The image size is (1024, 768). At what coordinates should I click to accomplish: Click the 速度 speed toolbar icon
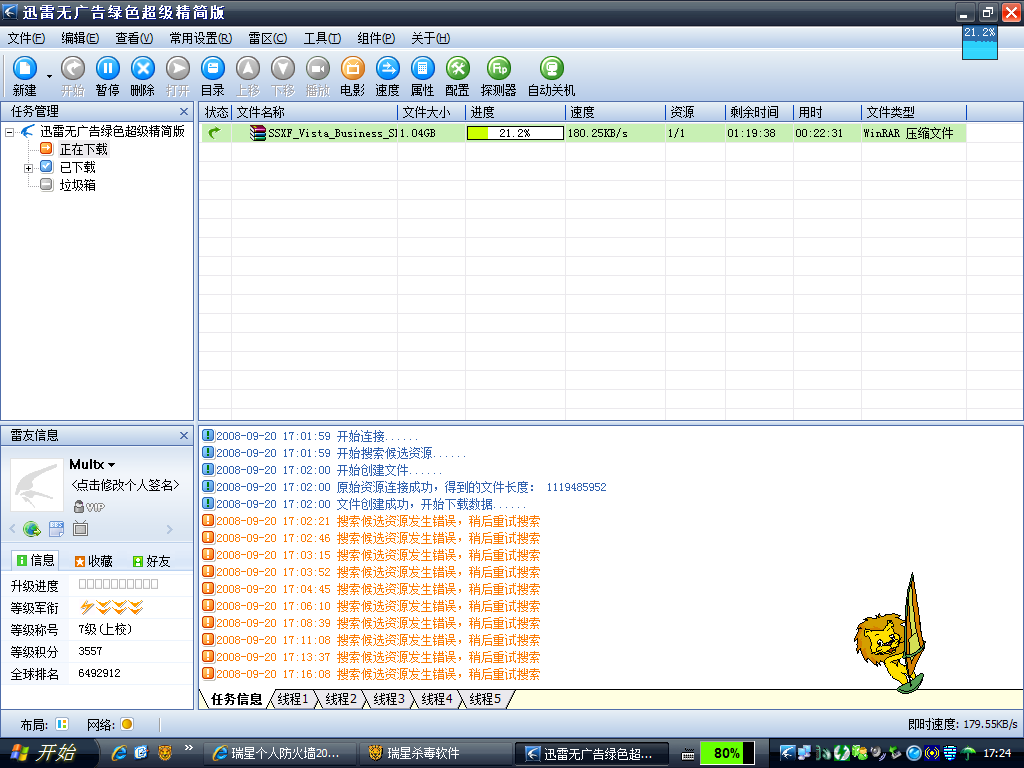(387, 68)
